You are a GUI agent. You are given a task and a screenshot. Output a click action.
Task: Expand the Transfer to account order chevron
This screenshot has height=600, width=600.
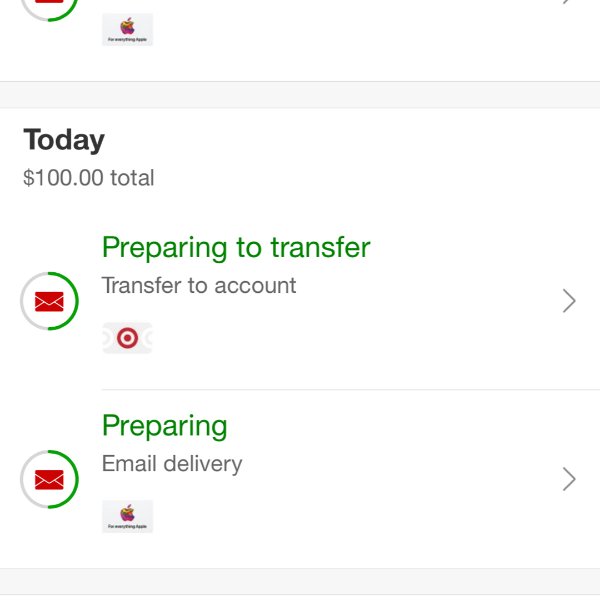tap(569, 301)
